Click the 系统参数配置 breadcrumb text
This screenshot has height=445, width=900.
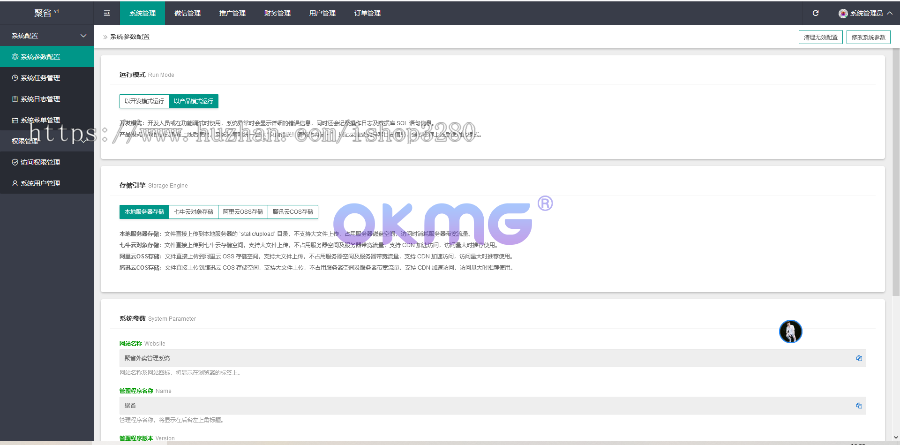tap(130, 37)
